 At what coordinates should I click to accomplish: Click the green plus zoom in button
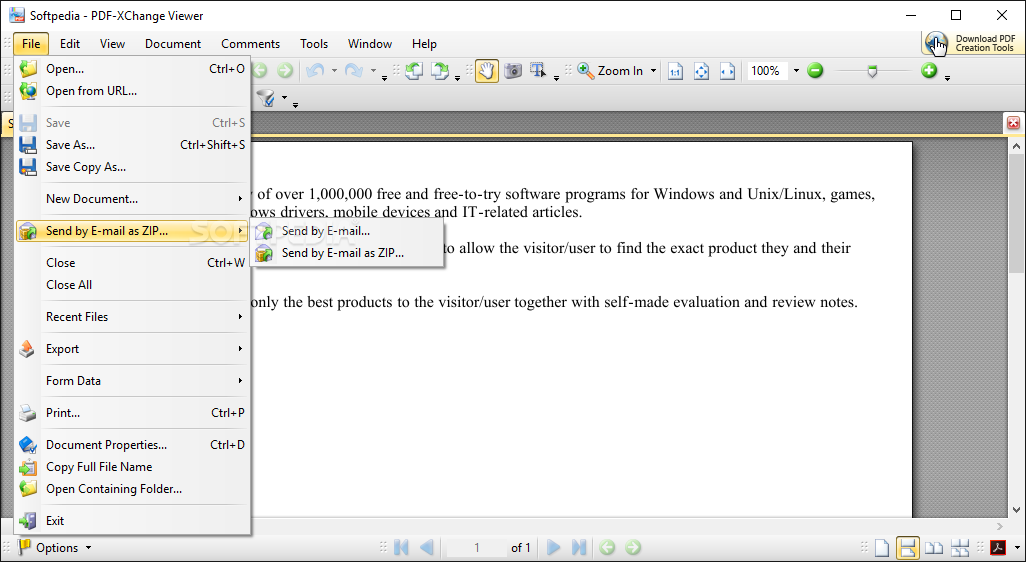tap(929, 70)
